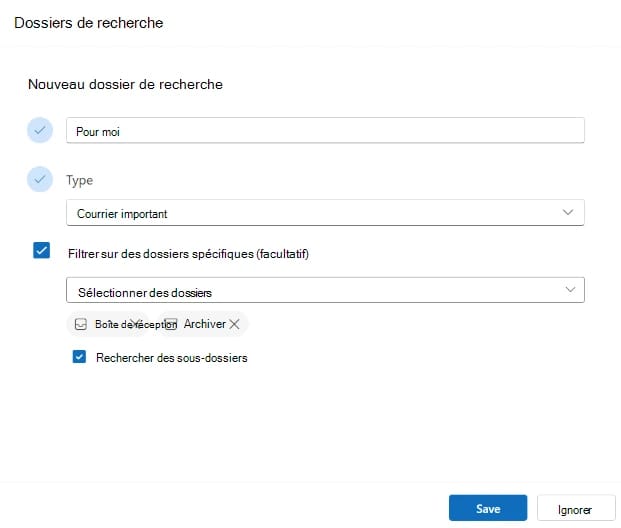This screenshot has height=528, width=621.
Task: Click the Archiver folder icon
Action: point(171,324)
